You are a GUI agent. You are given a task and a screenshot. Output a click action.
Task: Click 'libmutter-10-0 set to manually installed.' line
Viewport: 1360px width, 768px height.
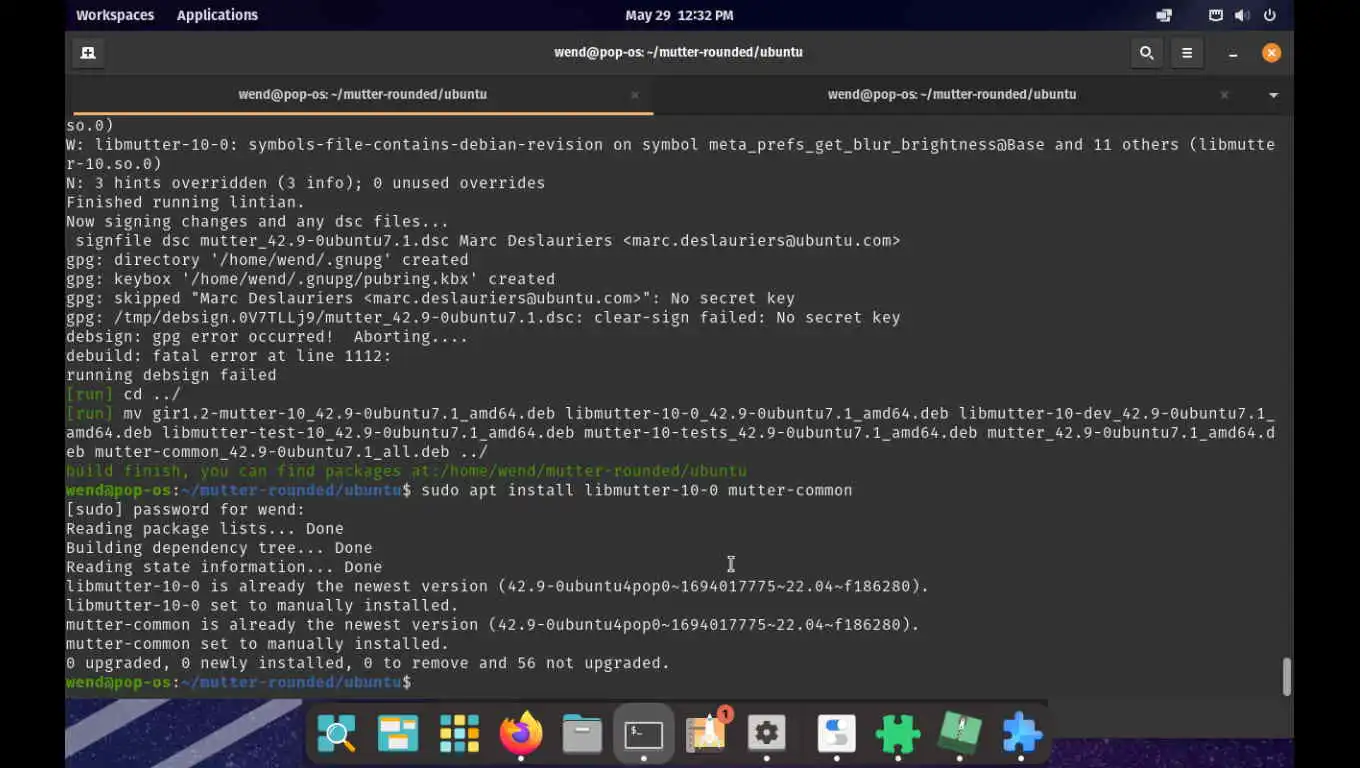tap(262, 605)
